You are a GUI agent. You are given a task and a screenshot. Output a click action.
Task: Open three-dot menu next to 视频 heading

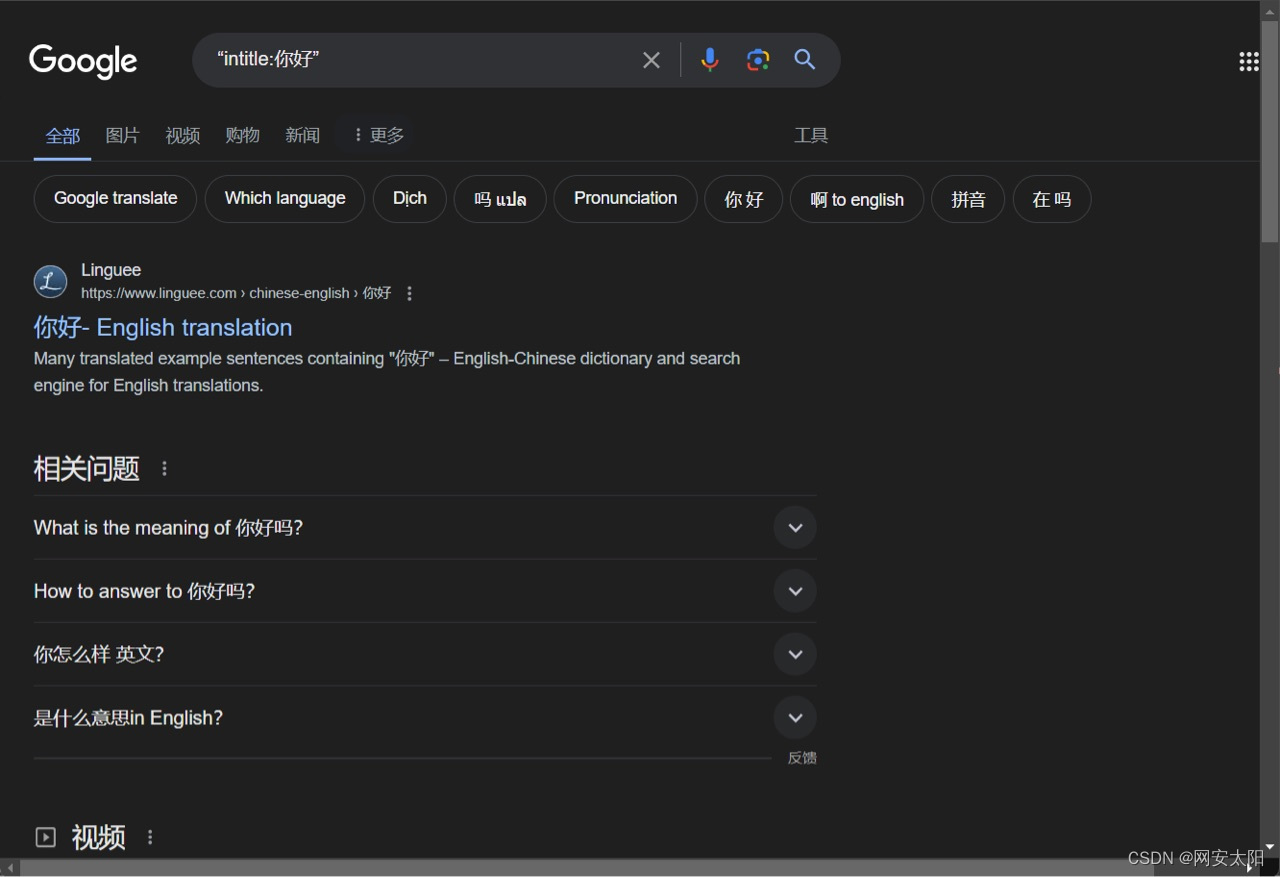click(151, 837)
